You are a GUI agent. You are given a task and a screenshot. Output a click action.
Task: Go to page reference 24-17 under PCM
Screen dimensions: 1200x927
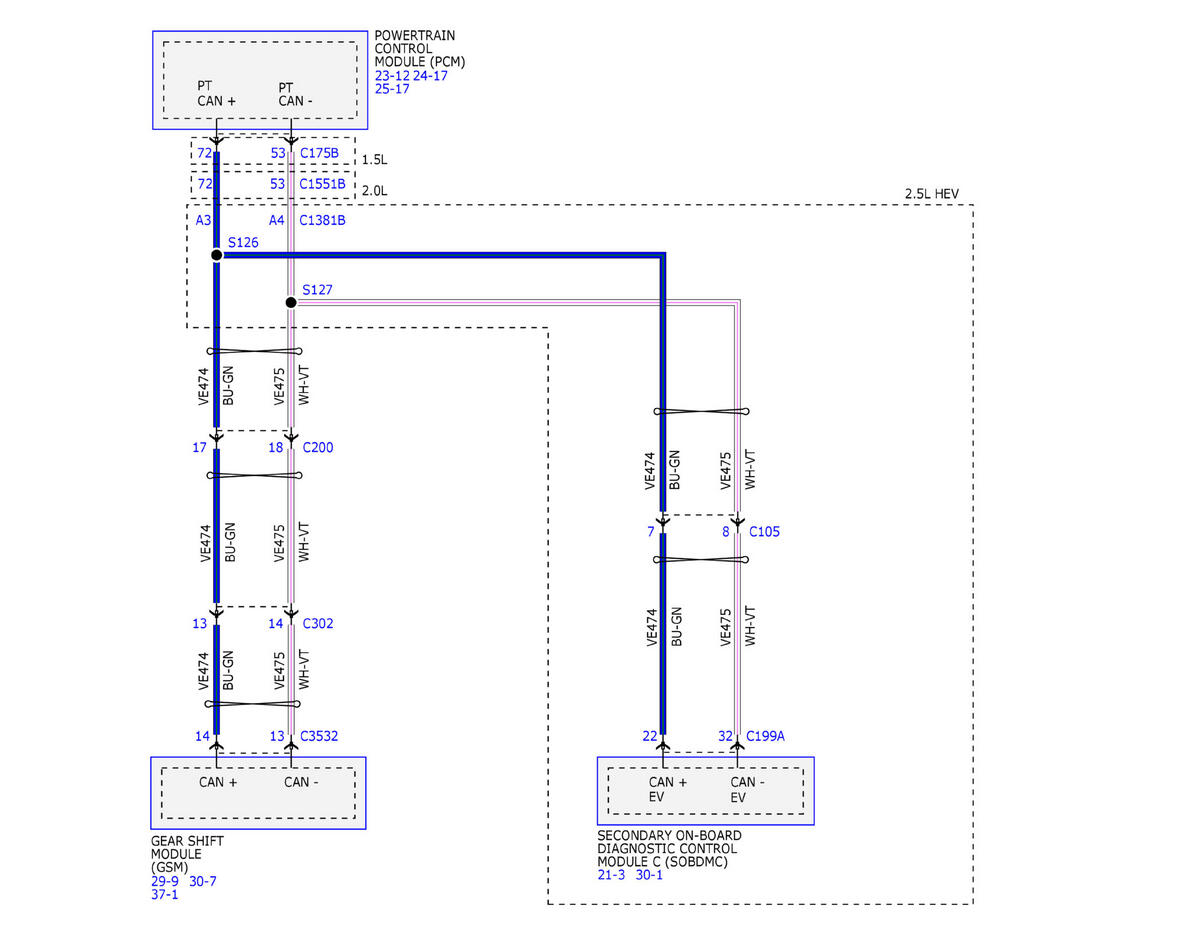tap(430, 75)
